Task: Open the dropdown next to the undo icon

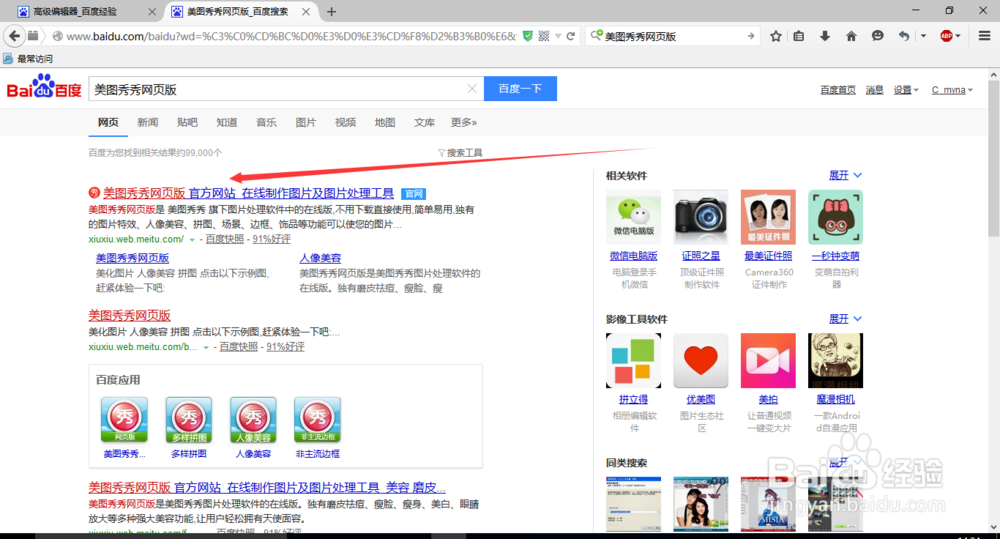Action: 923,36
